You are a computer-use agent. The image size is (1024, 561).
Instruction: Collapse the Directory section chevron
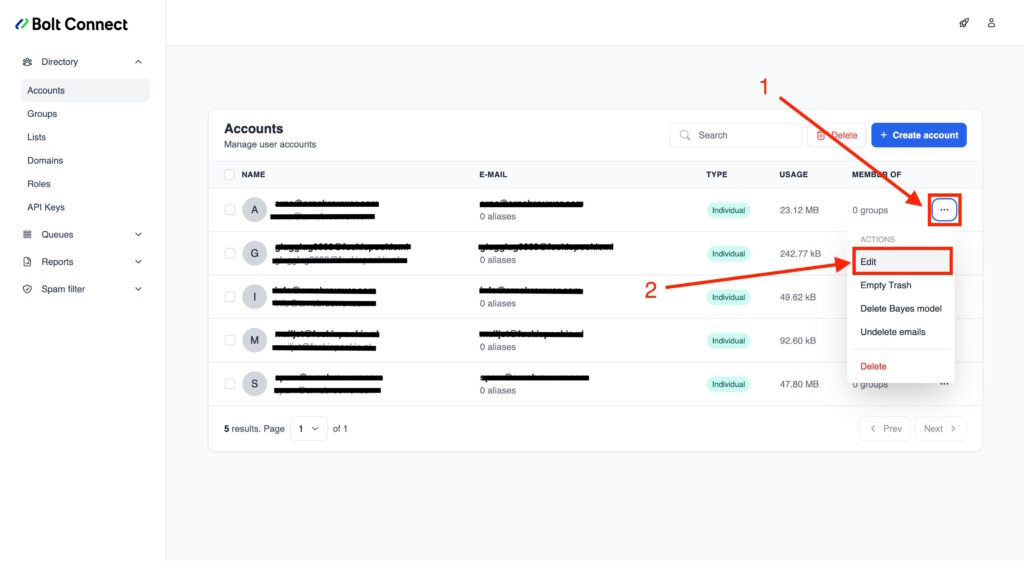(x=138, y=62)
